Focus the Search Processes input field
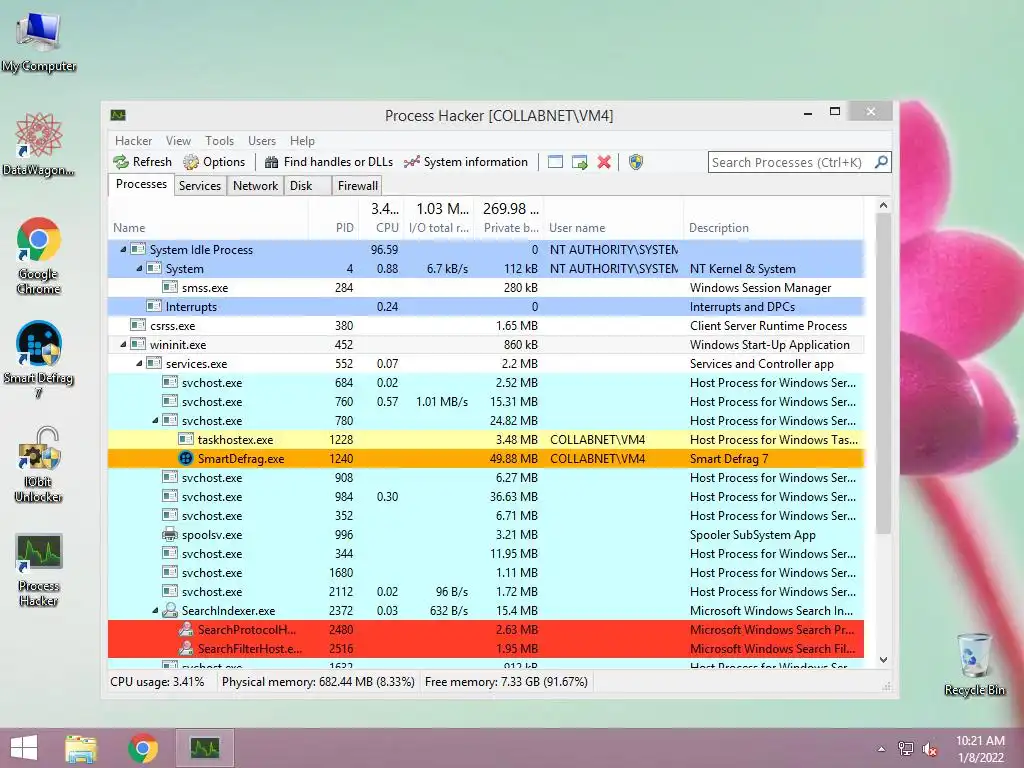 coord(790,162)
